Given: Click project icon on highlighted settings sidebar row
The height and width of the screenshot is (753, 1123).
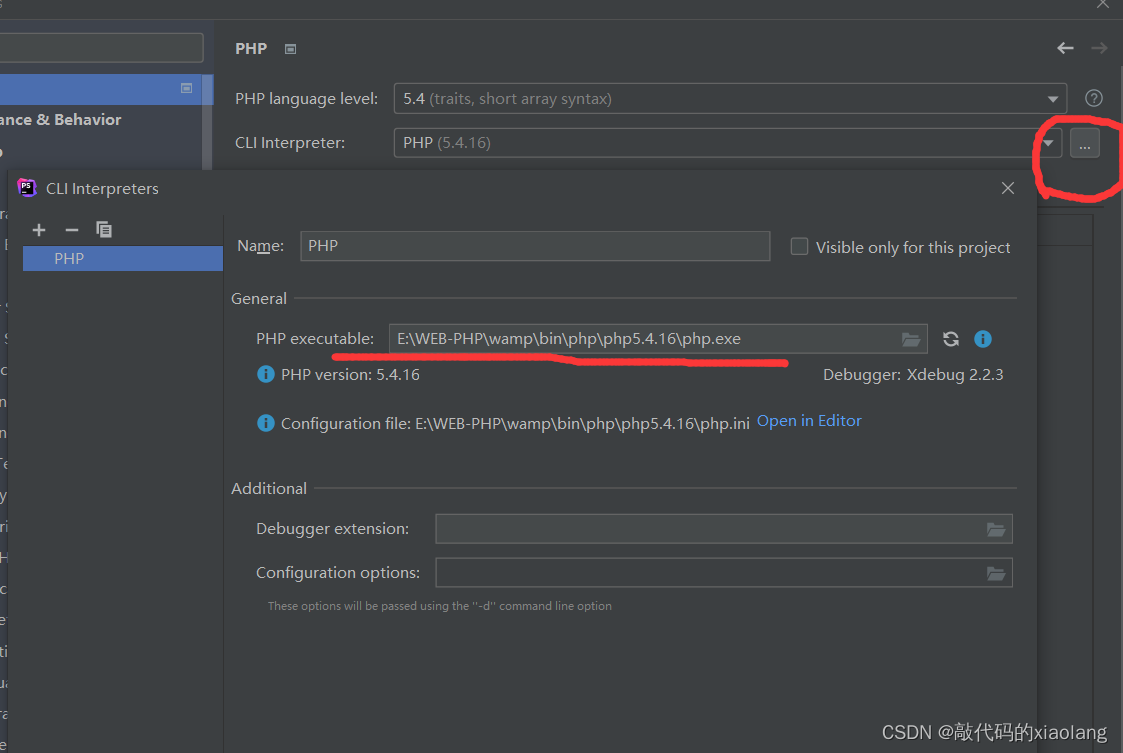Looking at the screenshot, I should [186, 88].
